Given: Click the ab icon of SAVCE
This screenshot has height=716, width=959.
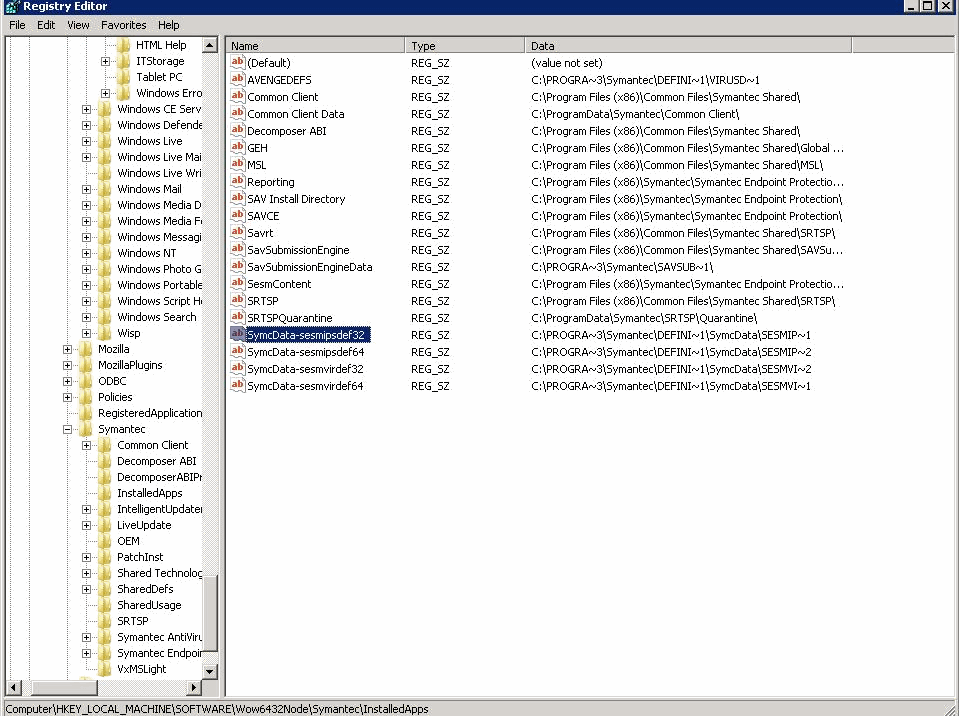Looking at the screenshot, I should click(x=237, y=216).
